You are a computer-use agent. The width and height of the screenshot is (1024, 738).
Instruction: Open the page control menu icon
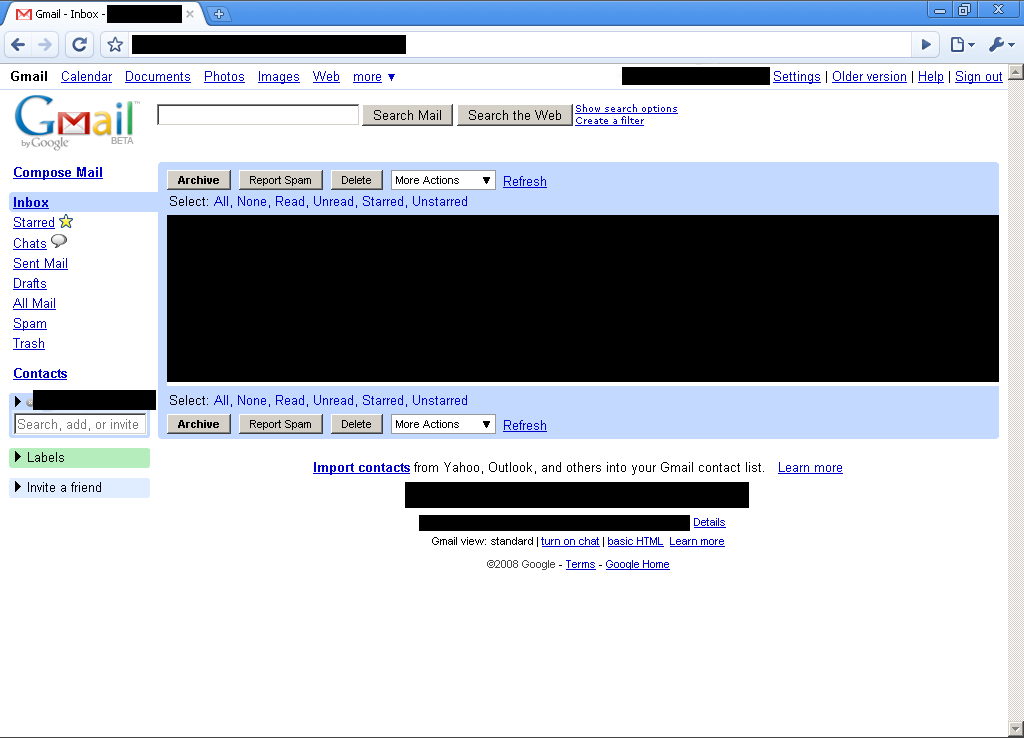click(x=961, y=44)
